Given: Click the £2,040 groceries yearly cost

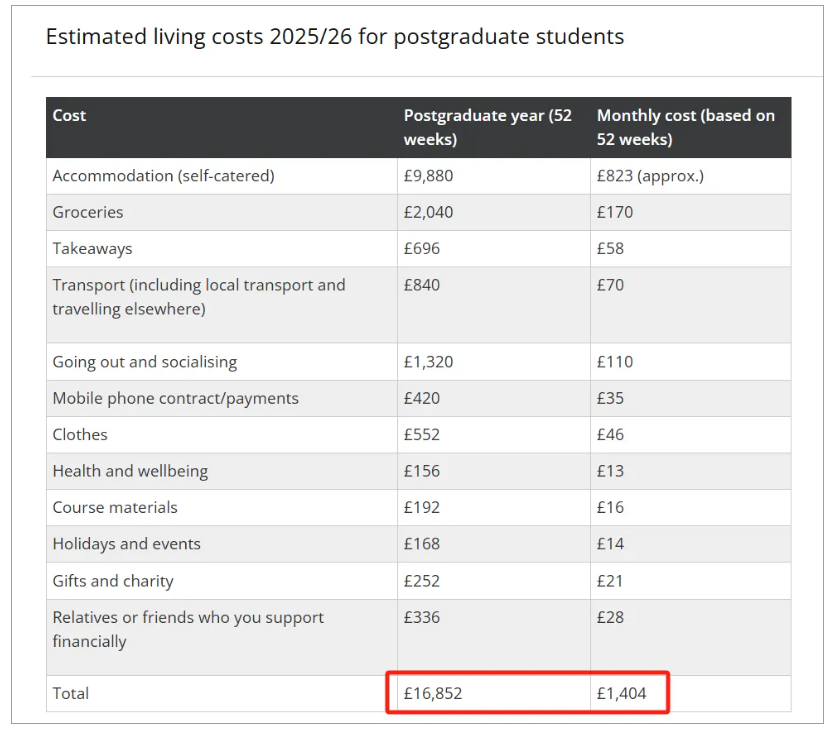Looking at the screenshot, I should click(x=428, y=212).
